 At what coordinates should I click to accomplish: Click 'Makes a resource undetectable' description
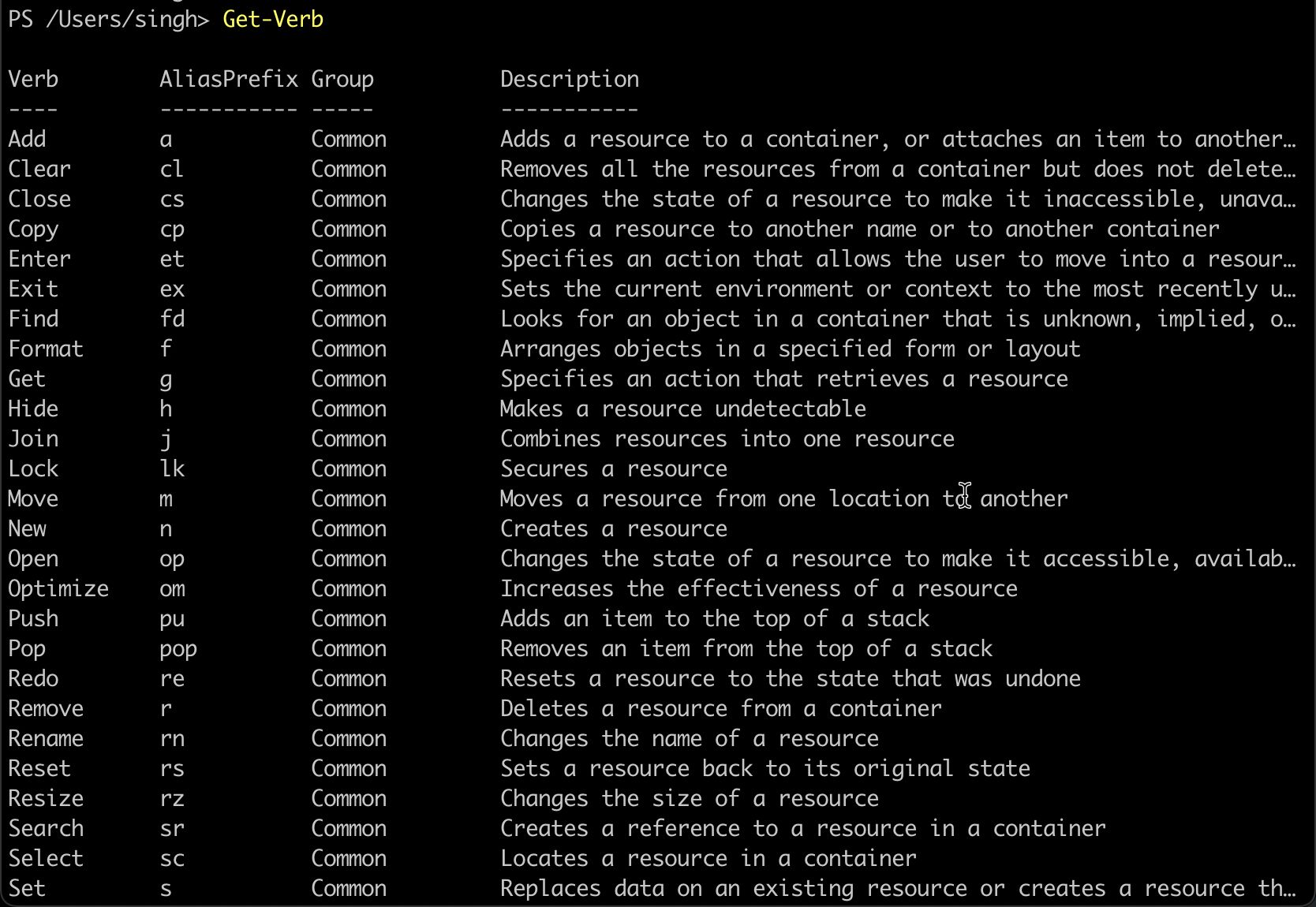tap(682, 409)
